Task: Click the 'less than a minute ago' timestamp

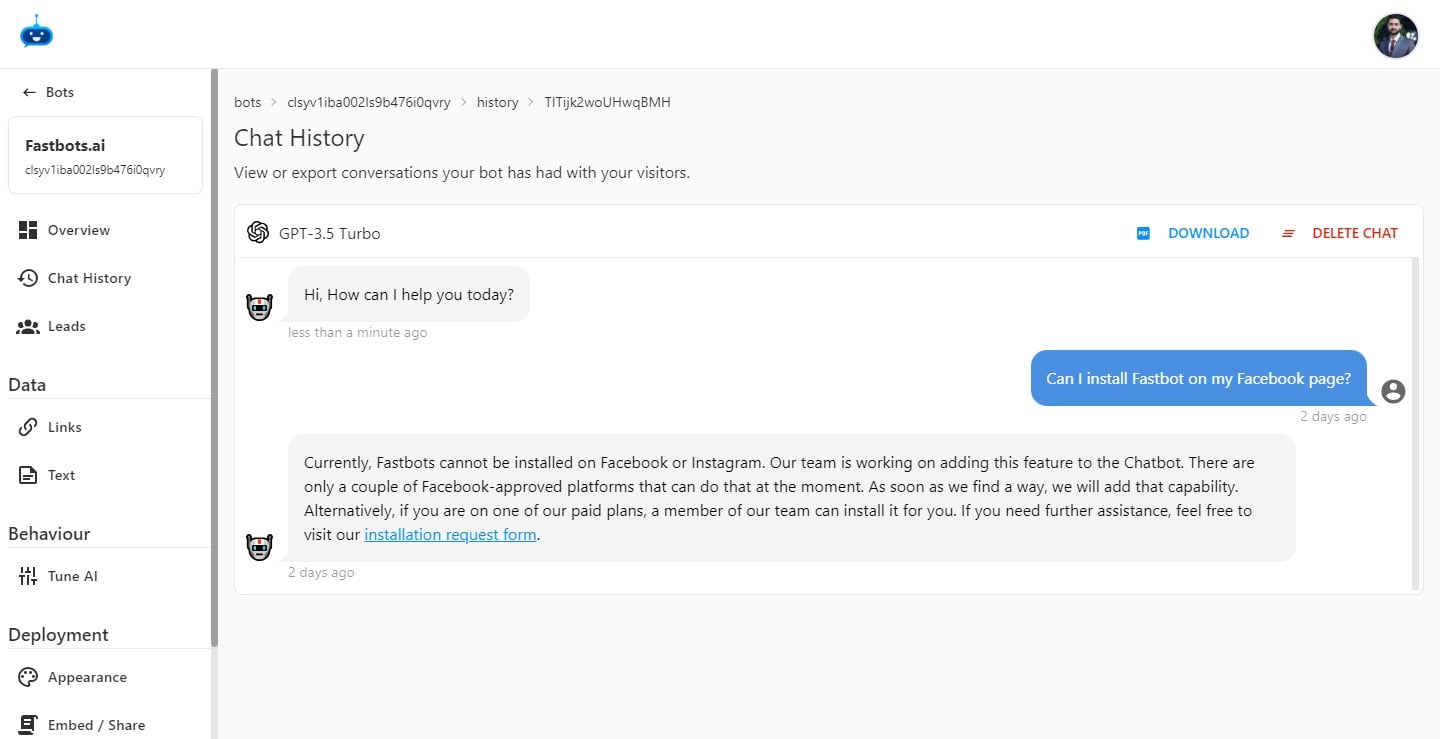Action: (x=357, y=332)
